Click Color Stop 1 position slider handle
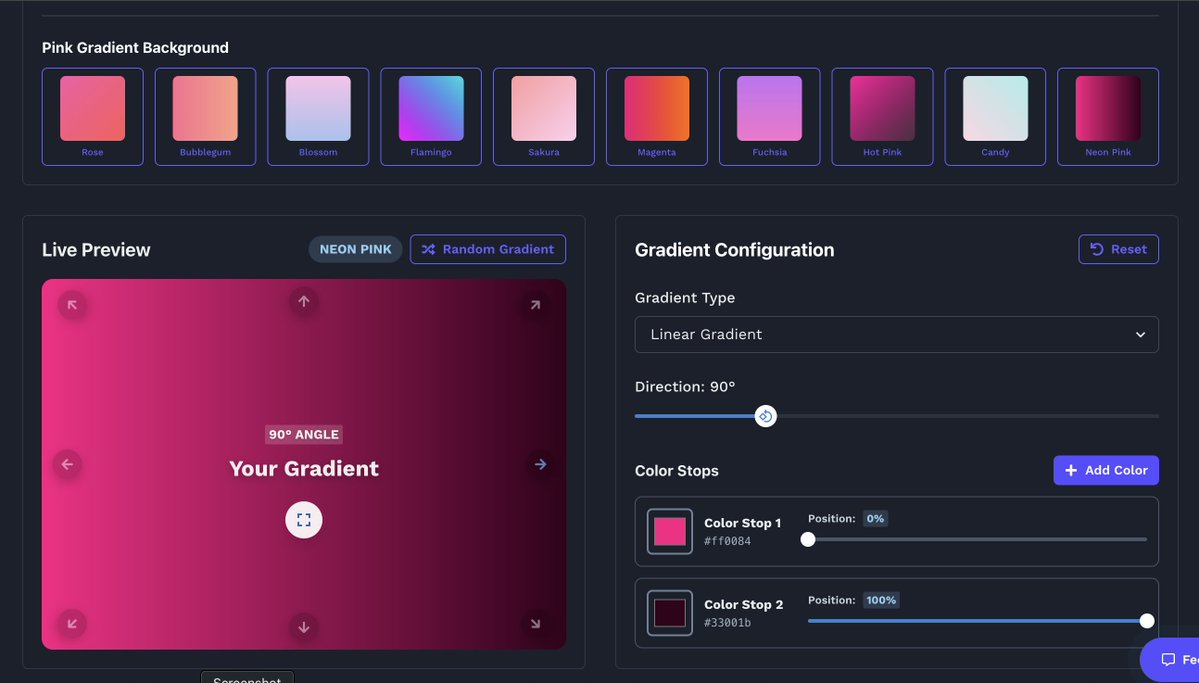 point(807,539)
